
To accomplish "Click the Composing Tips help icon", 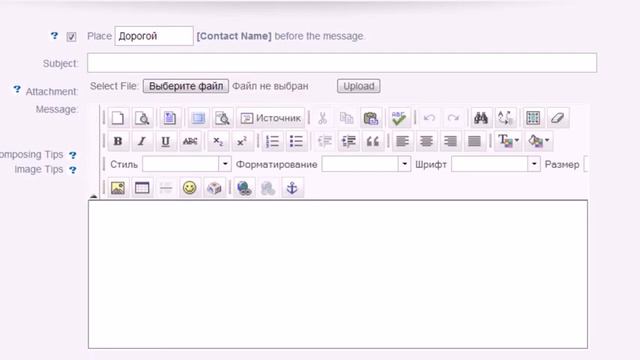I will click(73, 155).
